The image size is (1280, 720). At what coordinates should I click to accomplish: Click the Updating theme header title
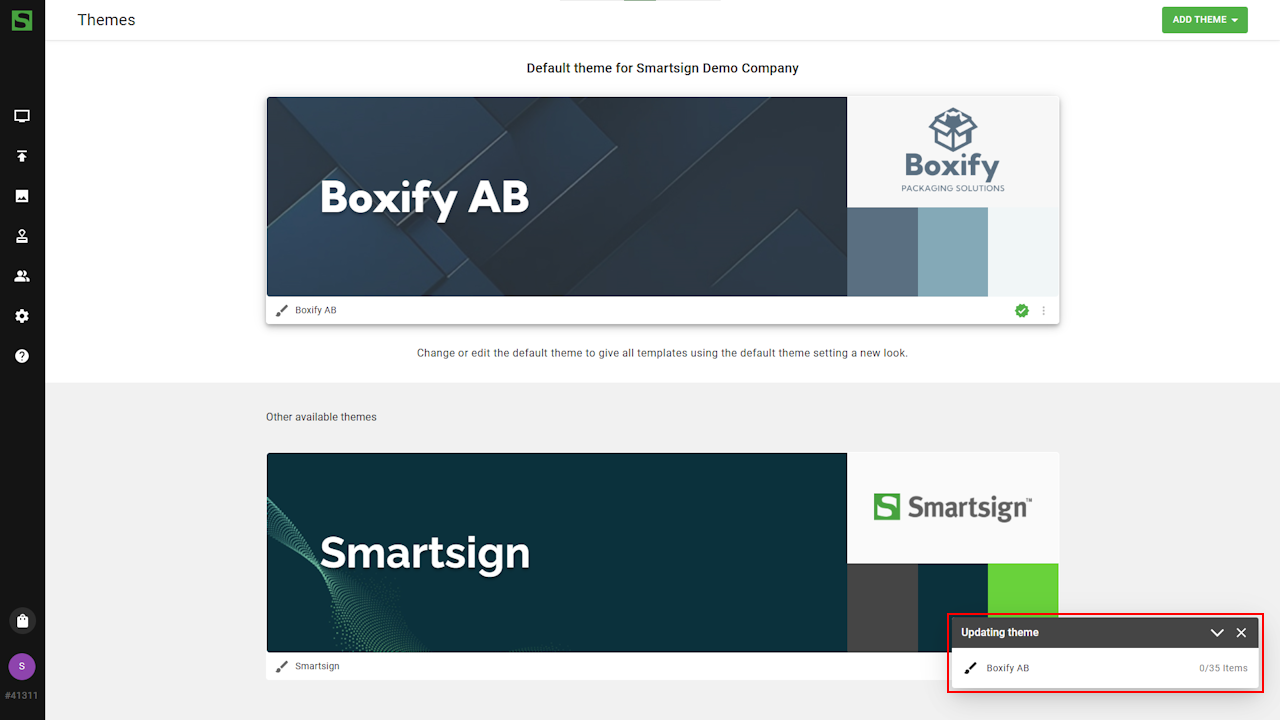(1000, 632)
